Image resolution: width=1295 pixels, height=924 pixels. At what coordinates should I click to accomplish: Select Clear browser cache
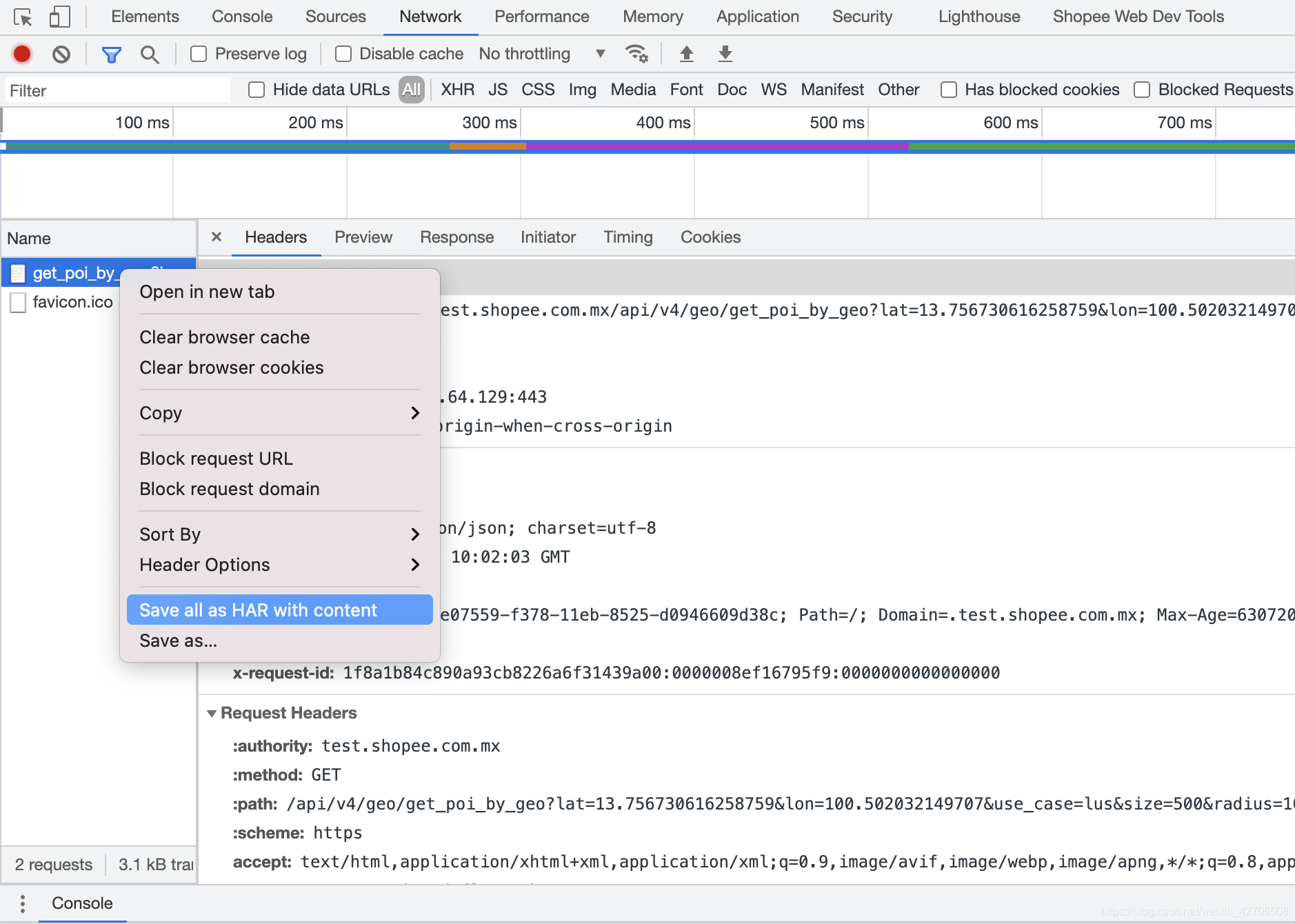[x=279, y=337]
